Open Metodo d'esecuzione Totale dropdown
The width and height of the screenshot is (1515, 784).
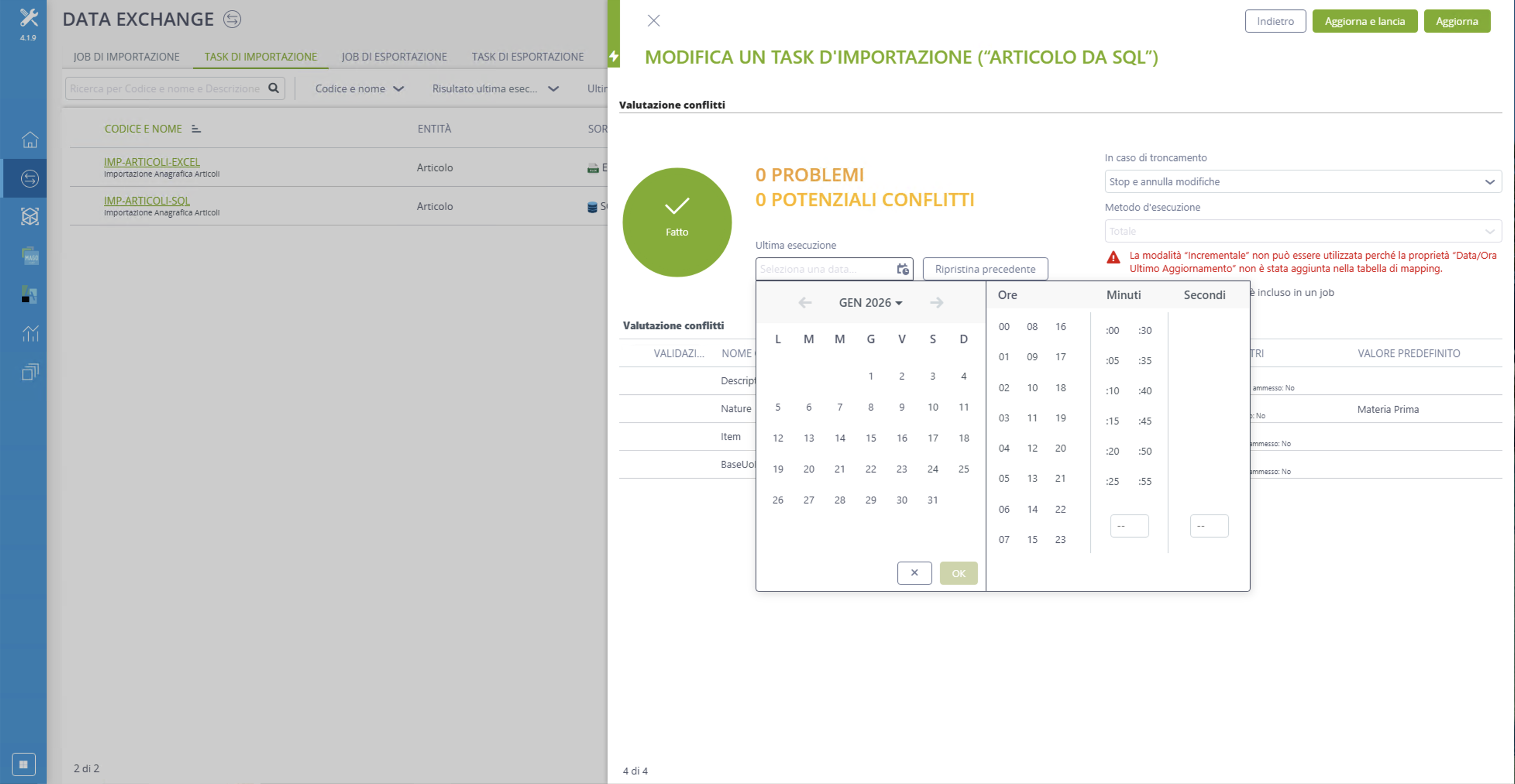pyautogui.click(x=1303, y=231)
